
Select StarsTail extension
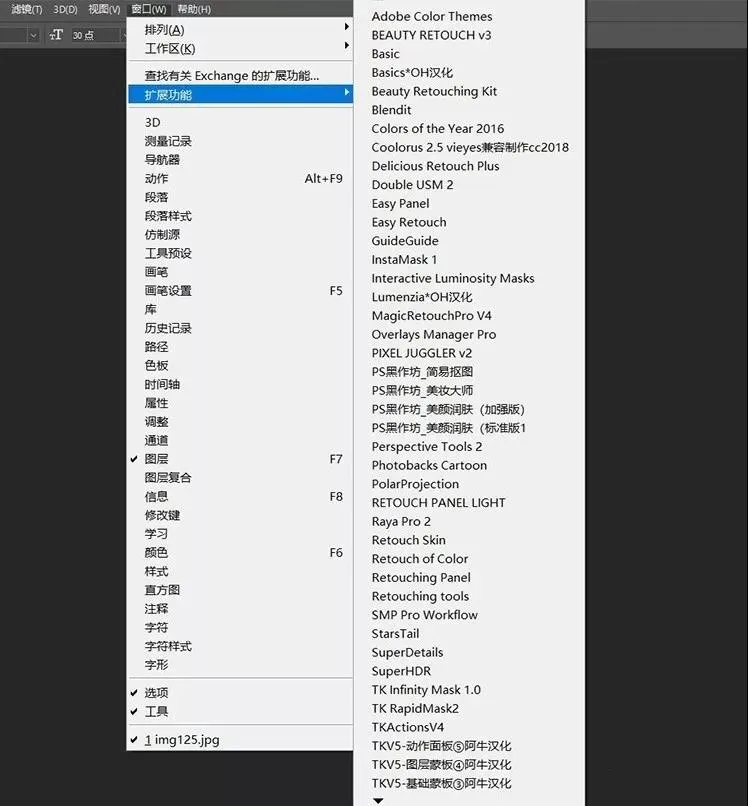(x=469, y=633)
